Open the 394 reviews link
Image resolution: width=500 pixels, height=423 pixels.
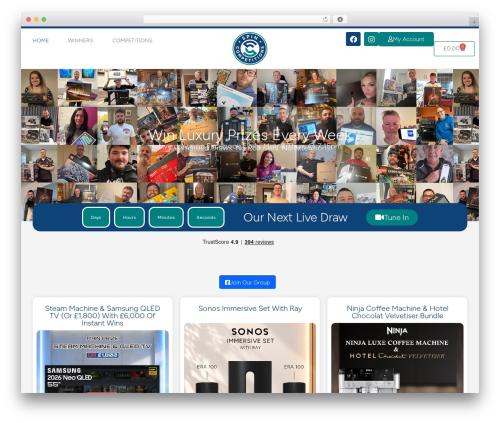click(x=259, y=242)
